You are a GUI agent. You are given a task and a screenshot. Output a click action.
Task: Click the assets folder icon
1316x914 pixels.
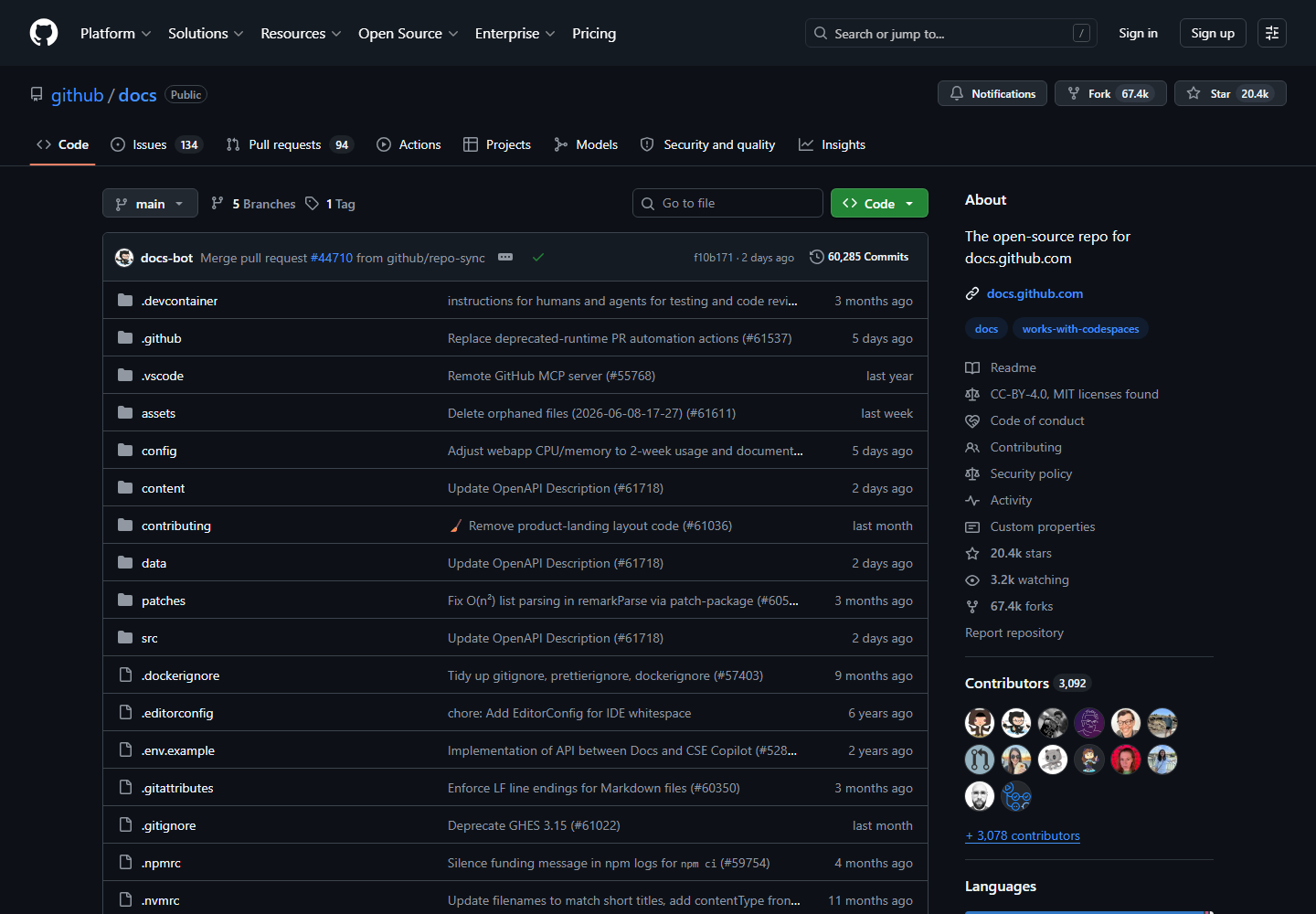pos(125,413)
